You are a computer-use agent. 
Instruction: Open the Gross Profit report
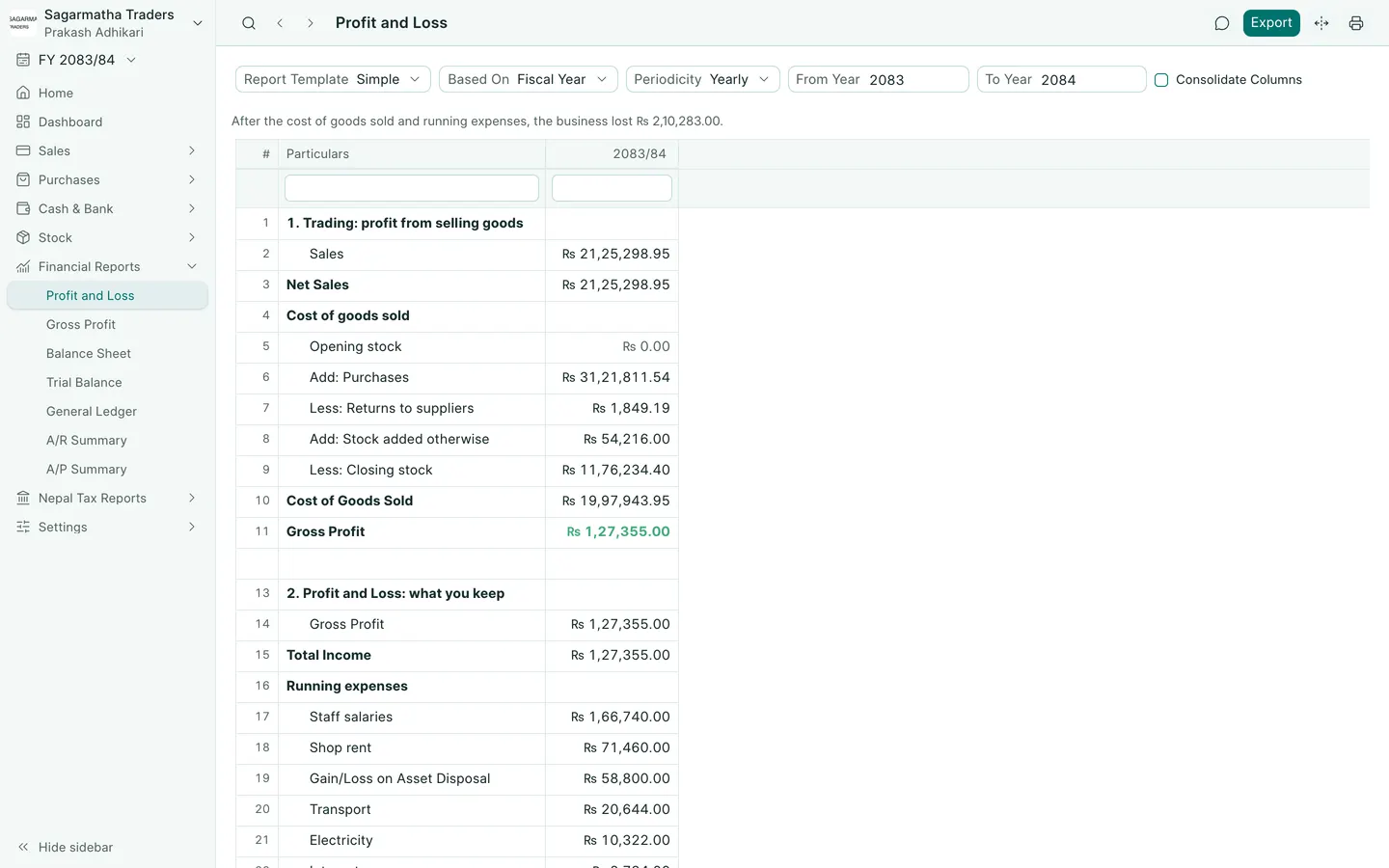pyautogui.click(x=81, y=324)
